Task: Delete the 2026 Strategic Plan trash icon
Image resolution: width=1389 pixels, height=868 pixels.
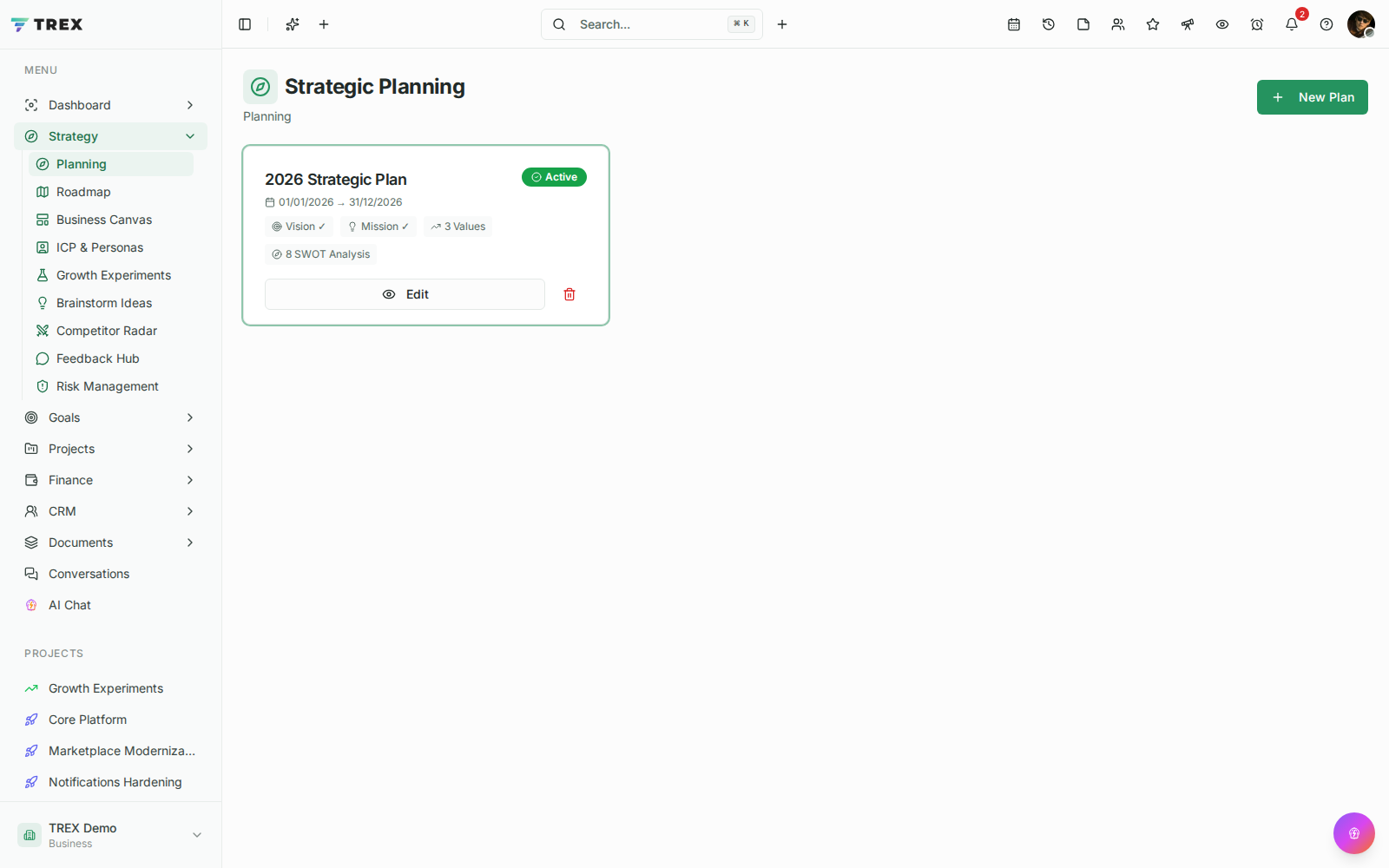Action: [569, 294]
